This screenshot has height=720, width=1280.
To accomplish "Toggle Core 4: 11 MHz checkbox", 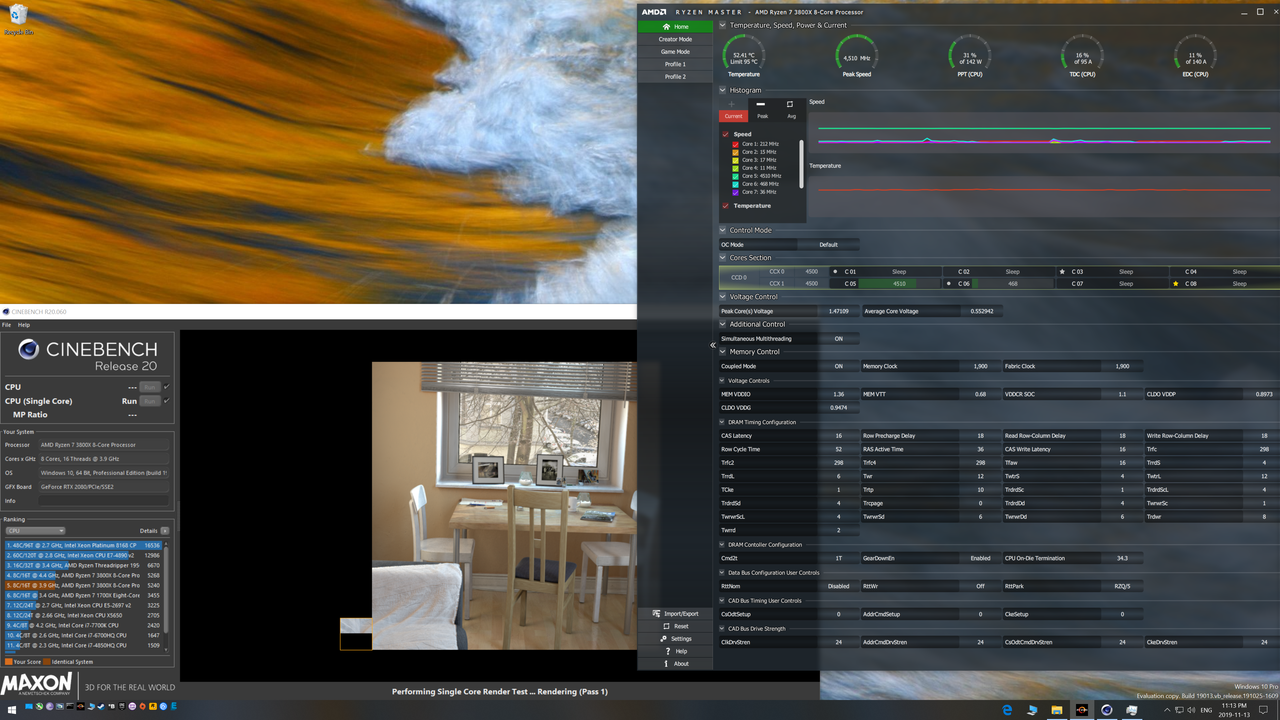I will point(736,168).
